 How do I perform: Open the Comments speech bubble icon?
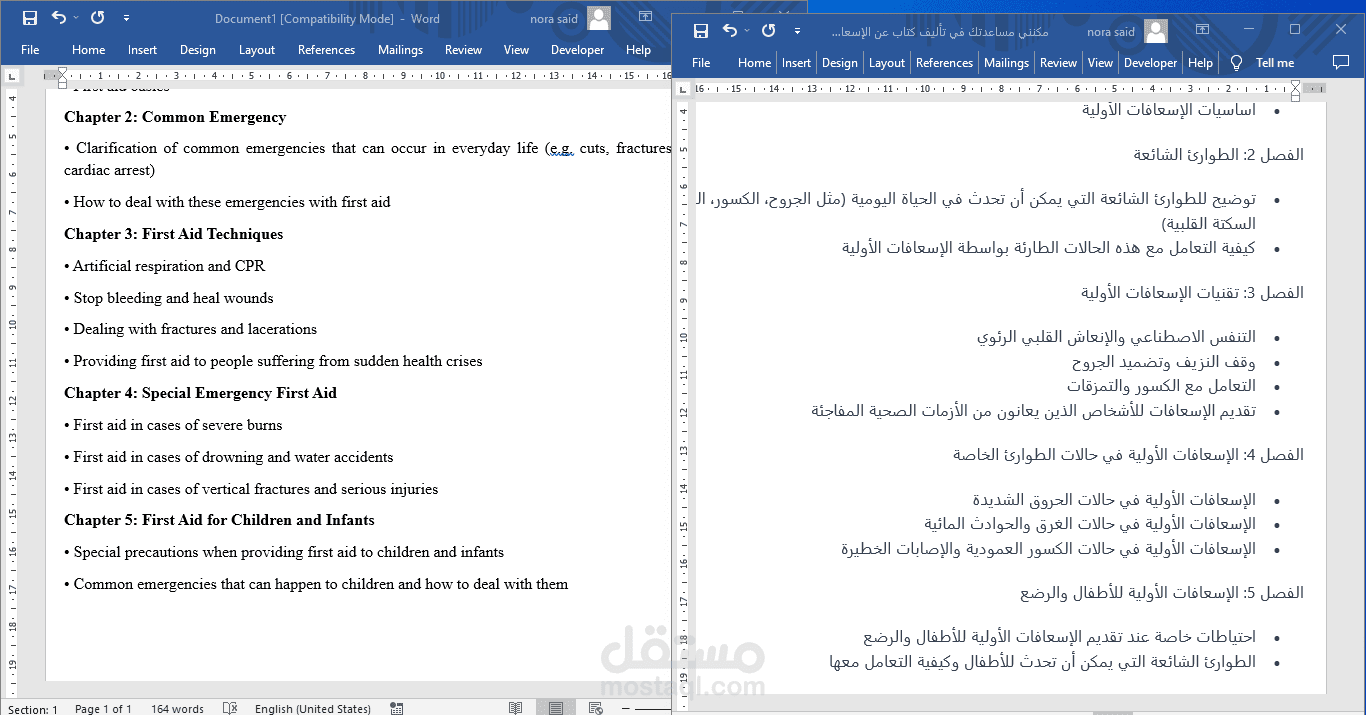tap(1341, 63)
